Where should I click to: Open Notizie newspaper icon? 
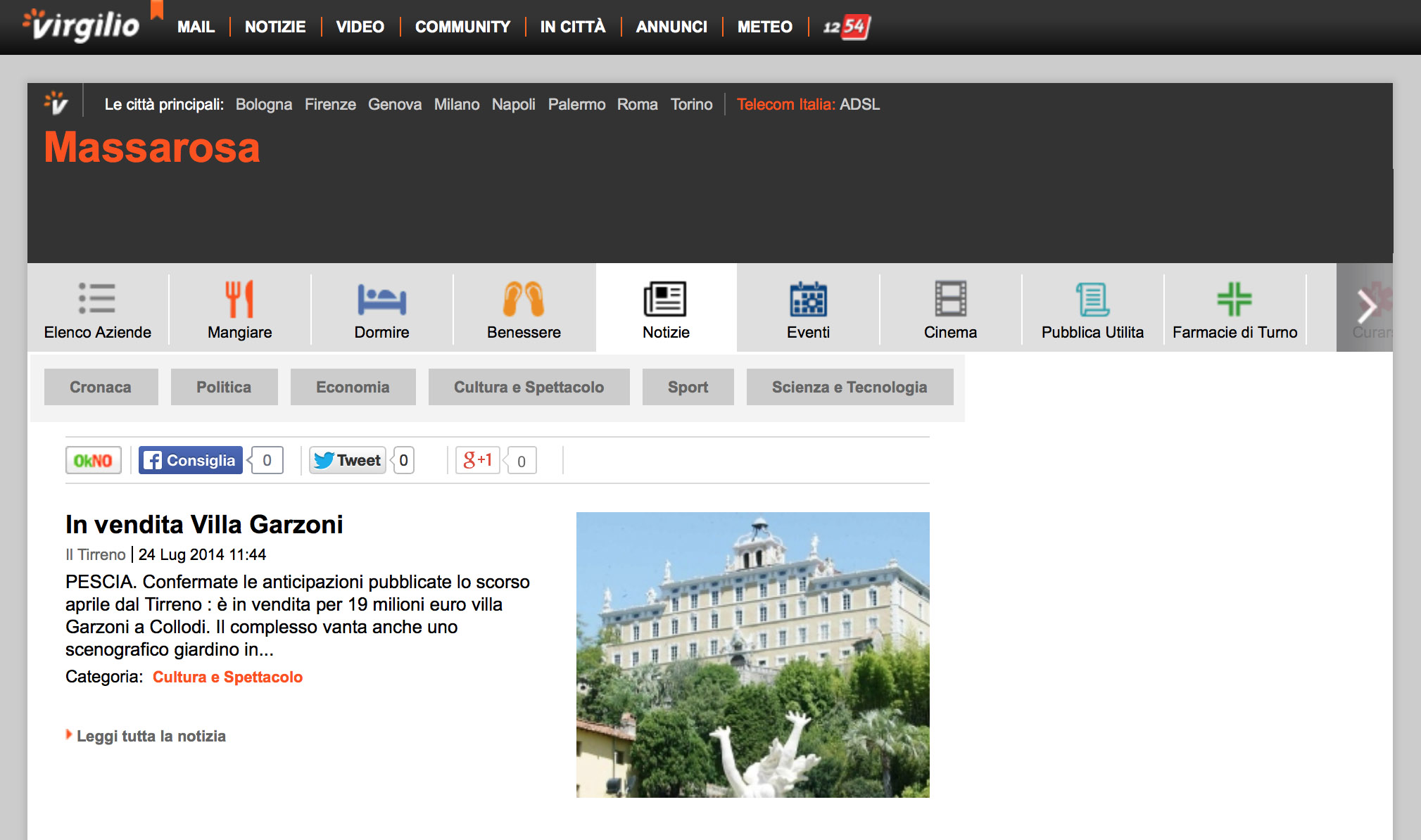[665, 298]
